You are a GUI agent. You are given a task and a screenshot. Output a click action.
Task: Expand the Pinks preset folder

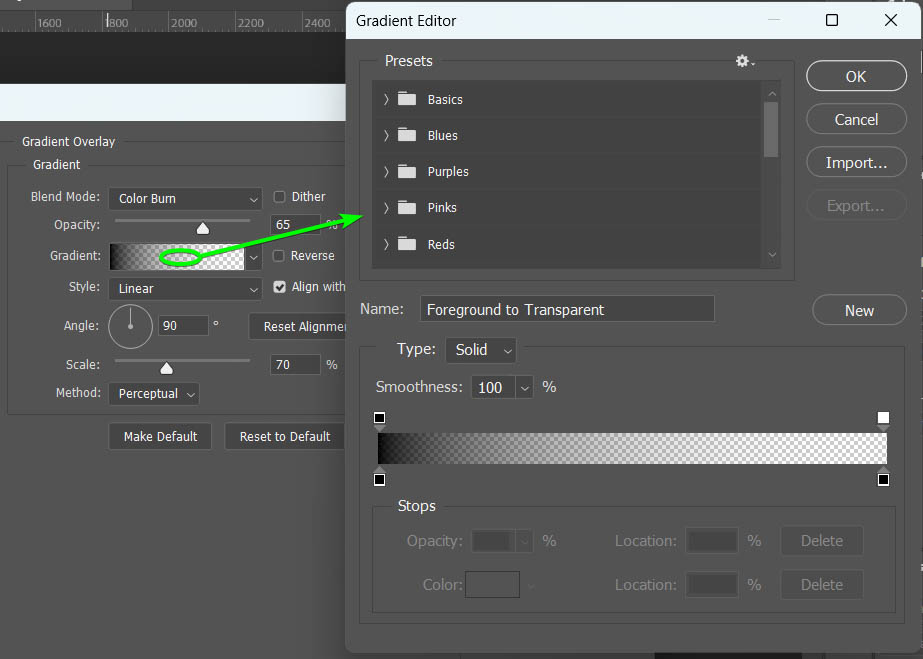coord(386,208)
